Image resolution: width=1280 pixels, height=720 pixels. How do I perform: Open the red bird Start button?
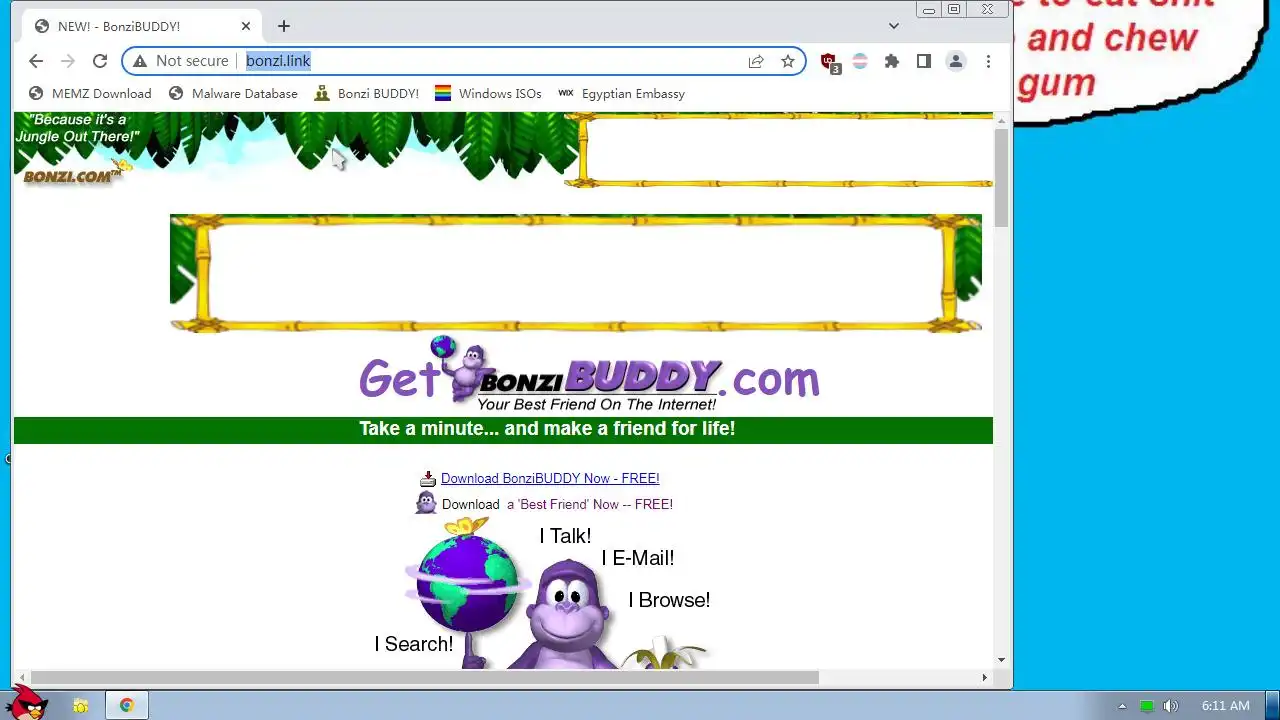pyautogui.click(x=28, y=702)
